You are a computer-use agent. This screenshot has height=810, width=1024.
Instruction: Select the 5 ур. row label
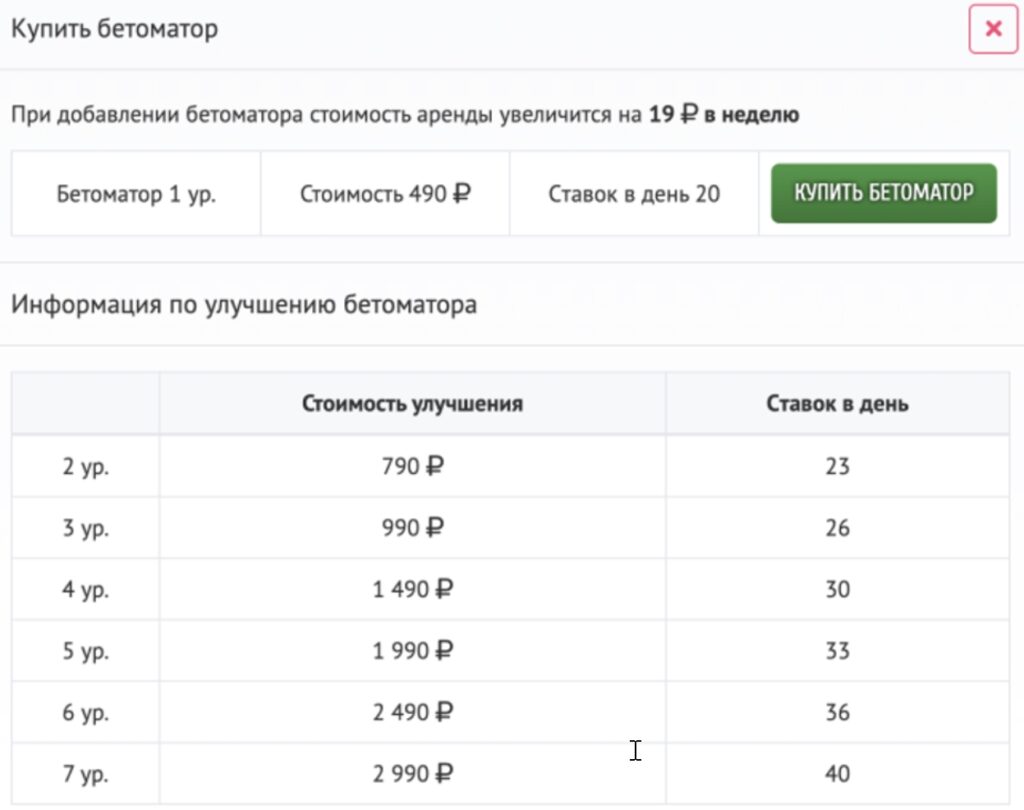pyautogui.click(x=86, y=651)
